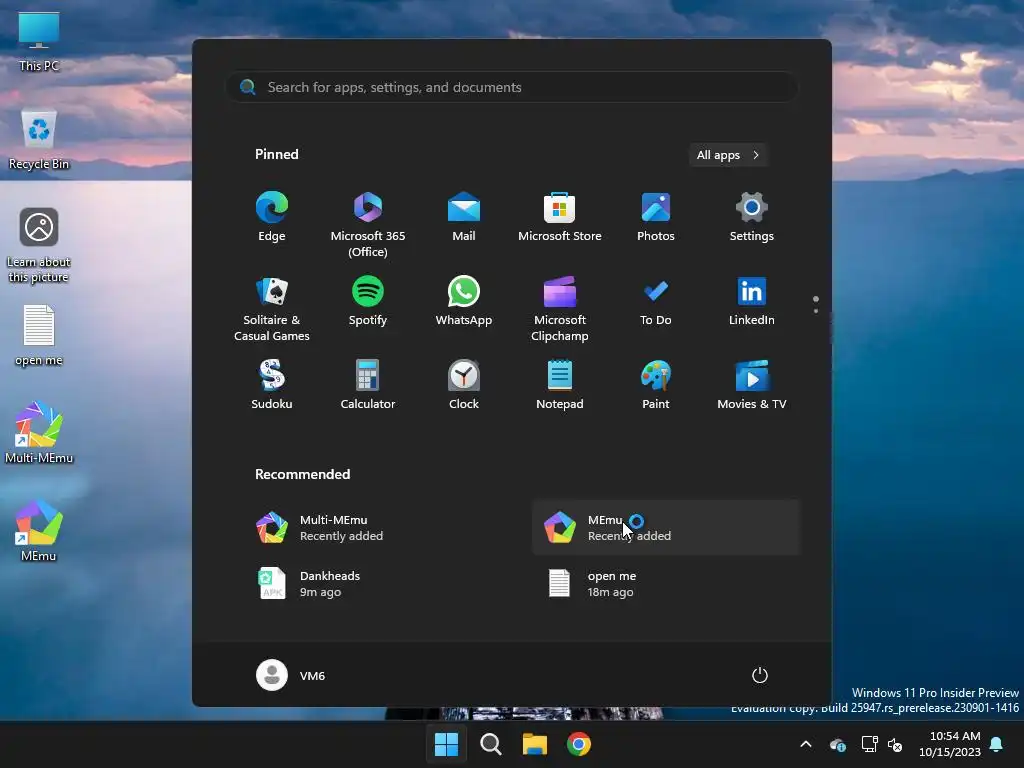Screen dimensions: 1024x768
Task: Click the Start menu search box
Action: [x=511, y=87]
